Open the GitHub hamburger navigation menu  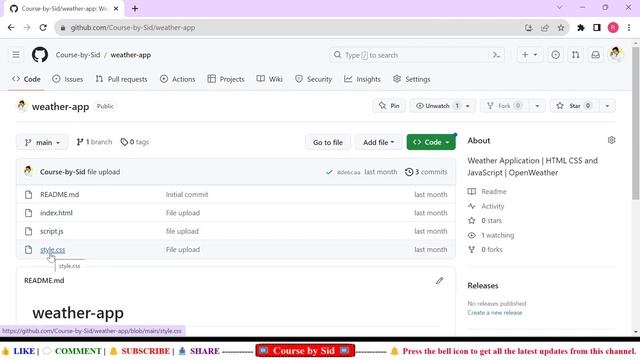pos(16,55)
